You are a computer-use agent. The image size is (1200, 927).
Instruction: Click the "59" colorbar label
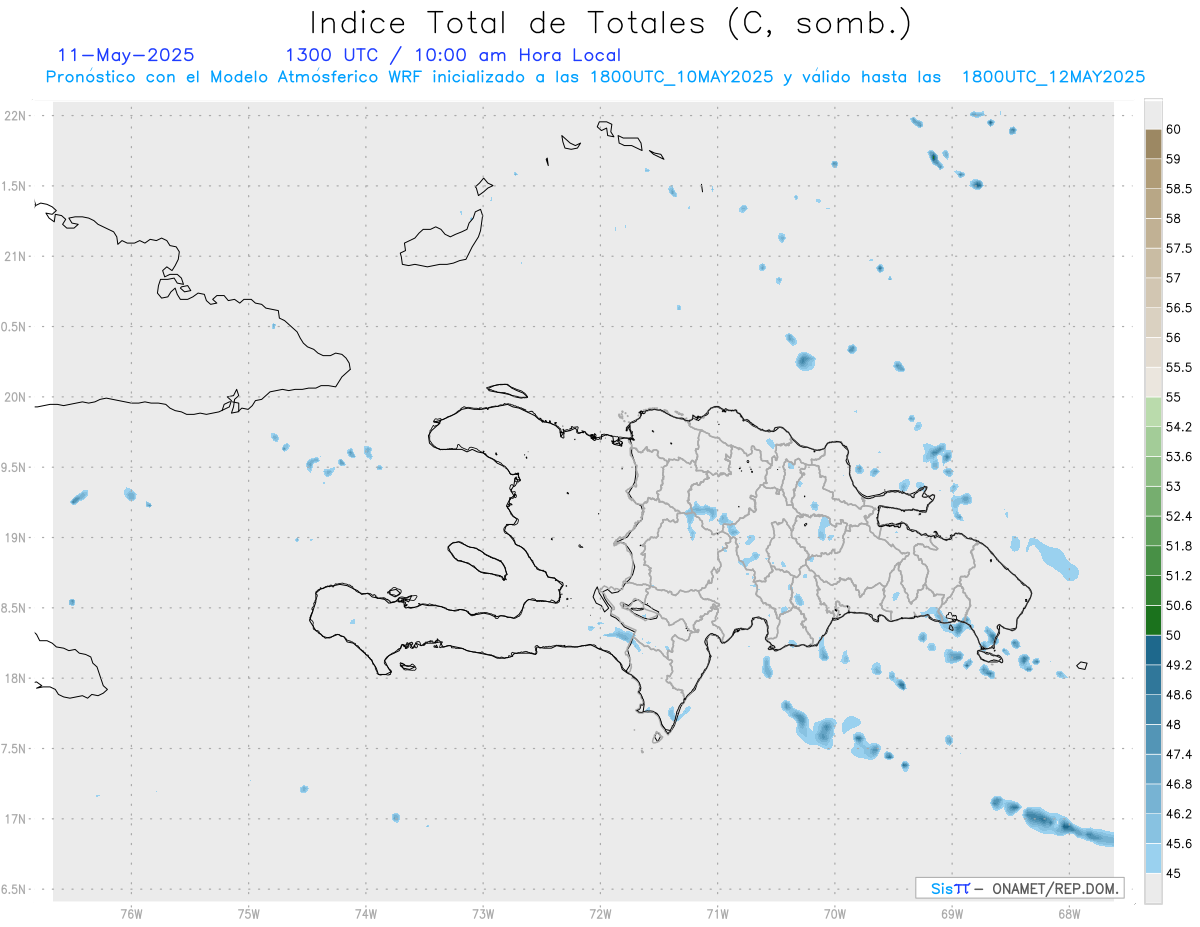click(1174, 159)
